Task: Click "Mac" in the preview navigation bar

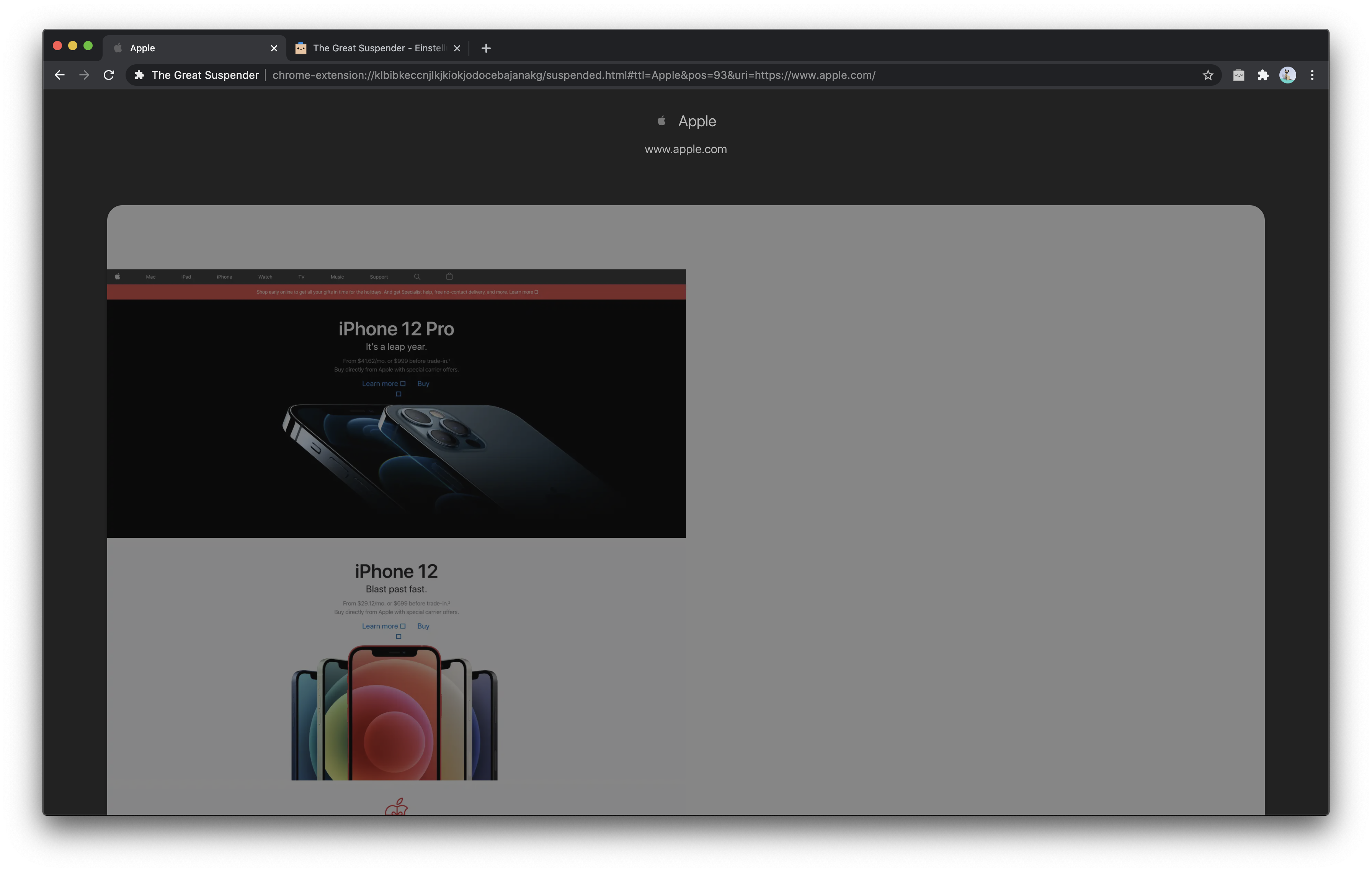Action: pos(150,278)
